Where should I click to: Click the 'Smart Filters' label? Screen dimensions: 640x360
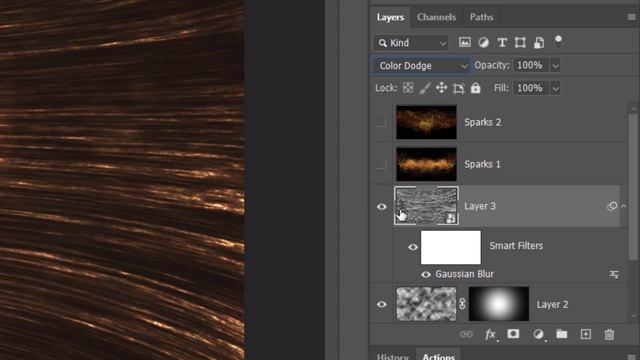point(516,246)
